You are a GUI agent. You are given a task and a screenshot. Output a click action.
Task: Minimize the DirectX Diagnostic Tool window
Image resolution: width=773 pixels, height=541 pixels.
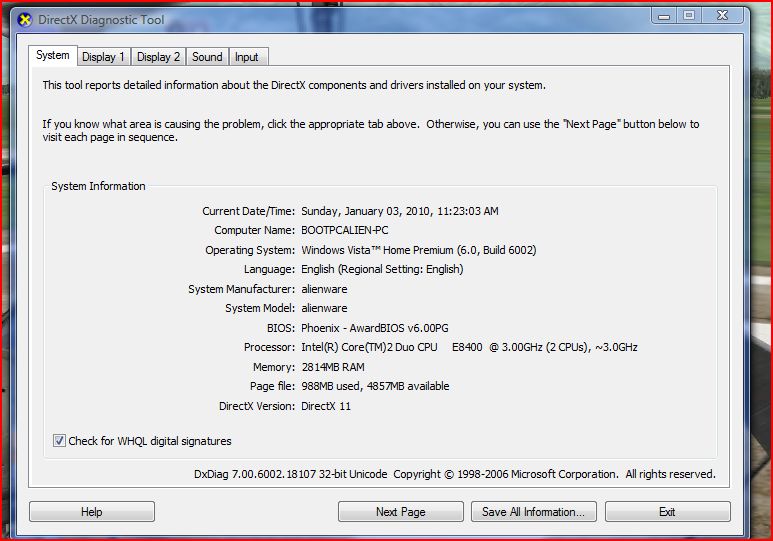[x=664, y=16]
